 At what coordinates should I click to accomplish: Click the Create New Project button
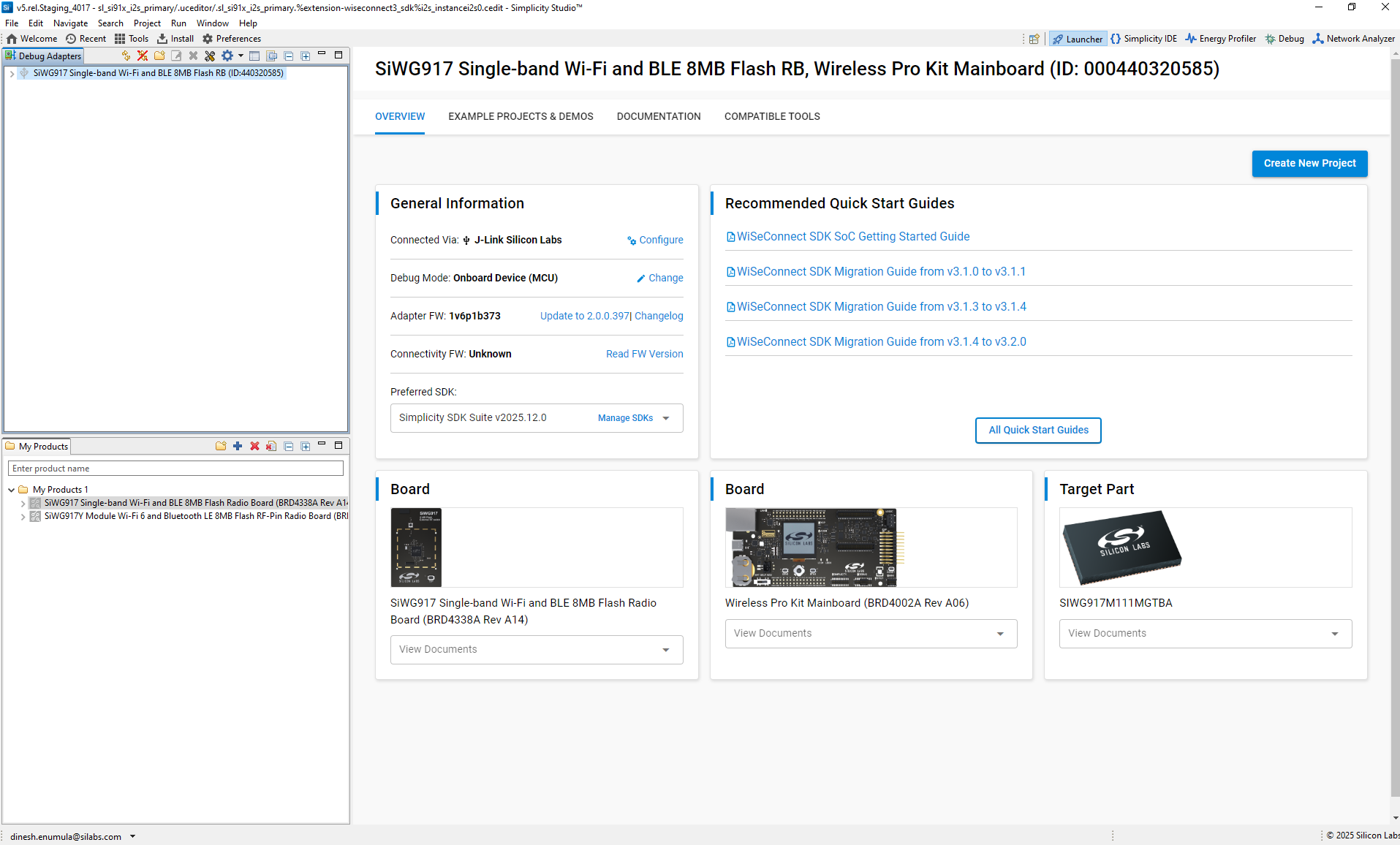(x=1309, y=163)
